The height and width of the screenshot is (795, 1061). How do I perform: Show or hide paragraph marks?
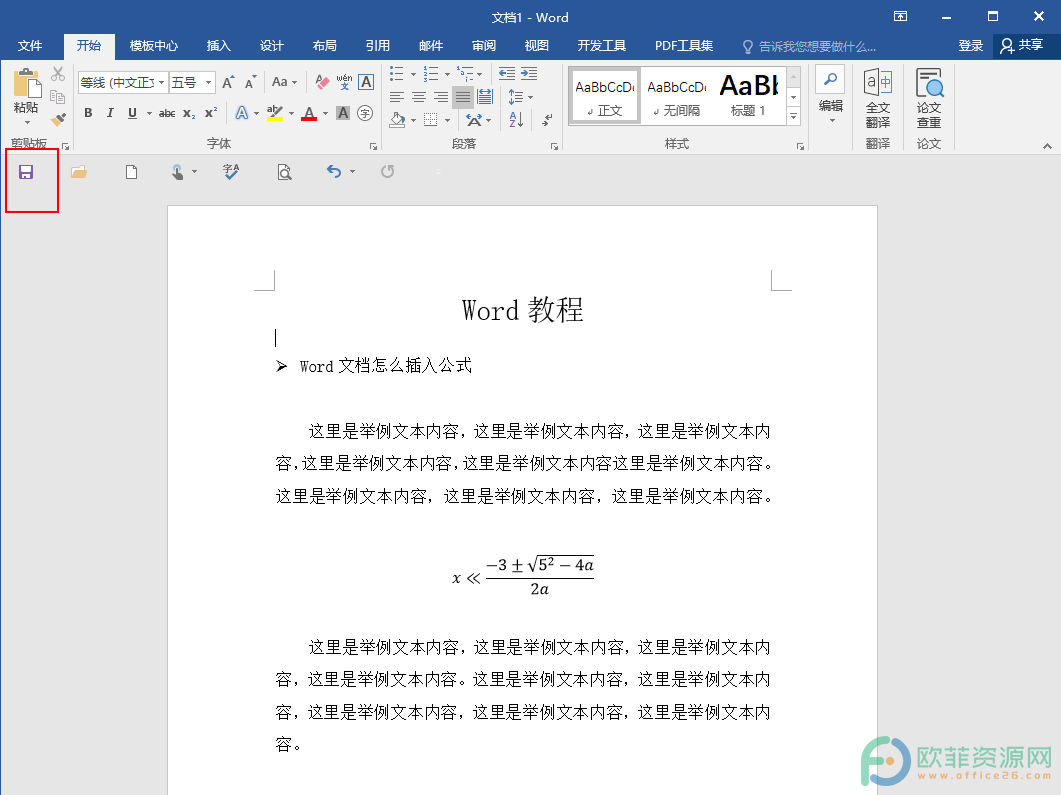tap(547, 120)
